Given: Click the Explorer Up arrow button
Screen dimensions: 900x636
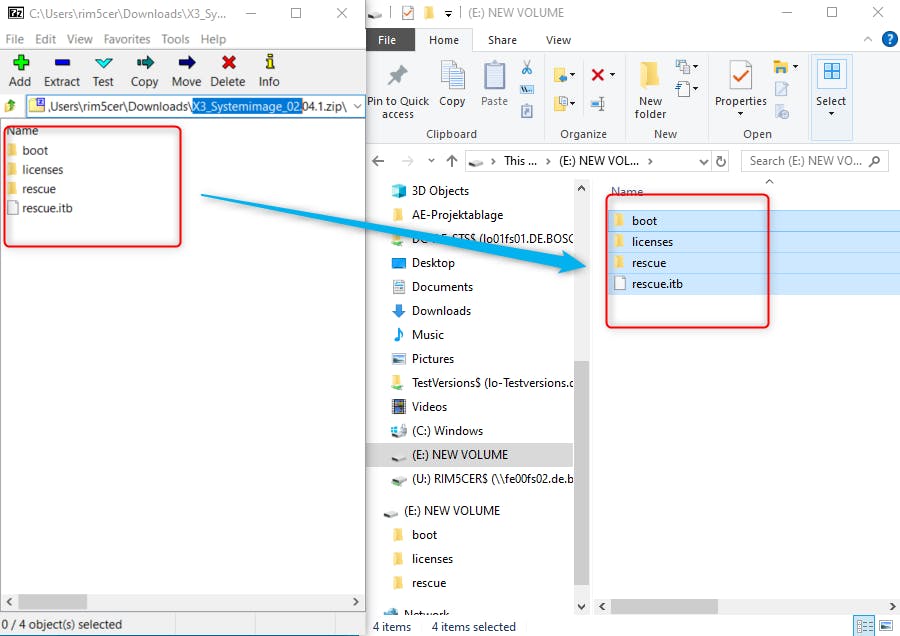Looking at the screenshot, I should (452, 160).
